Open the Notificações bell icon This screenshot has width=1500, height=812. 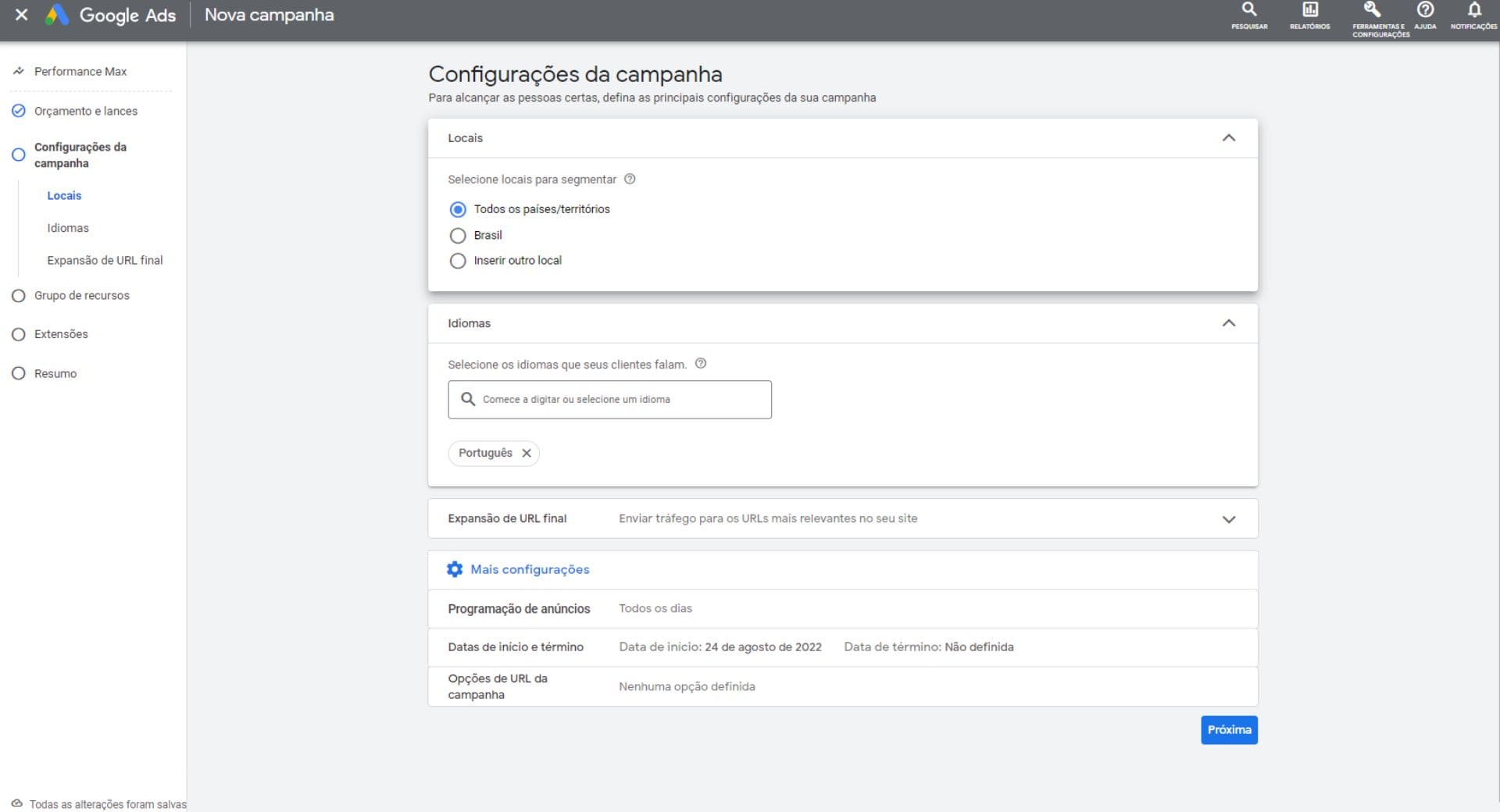(1473, 11)
